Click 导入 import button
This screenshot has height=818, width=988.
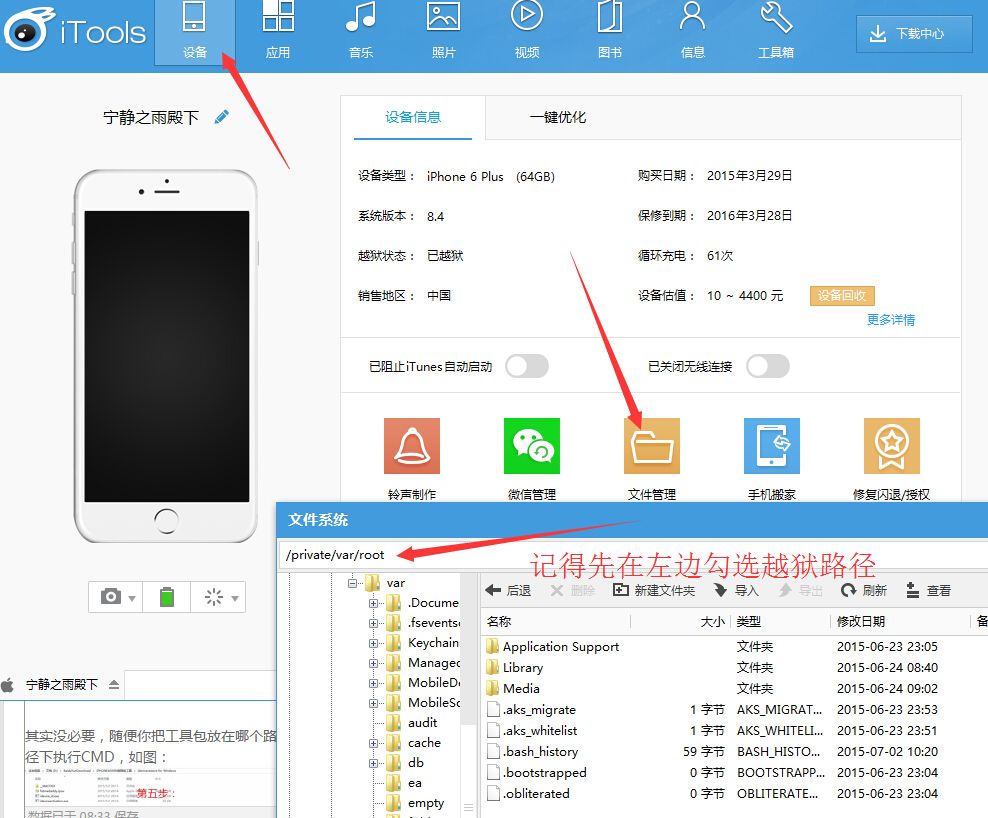[x=736, y=590]
